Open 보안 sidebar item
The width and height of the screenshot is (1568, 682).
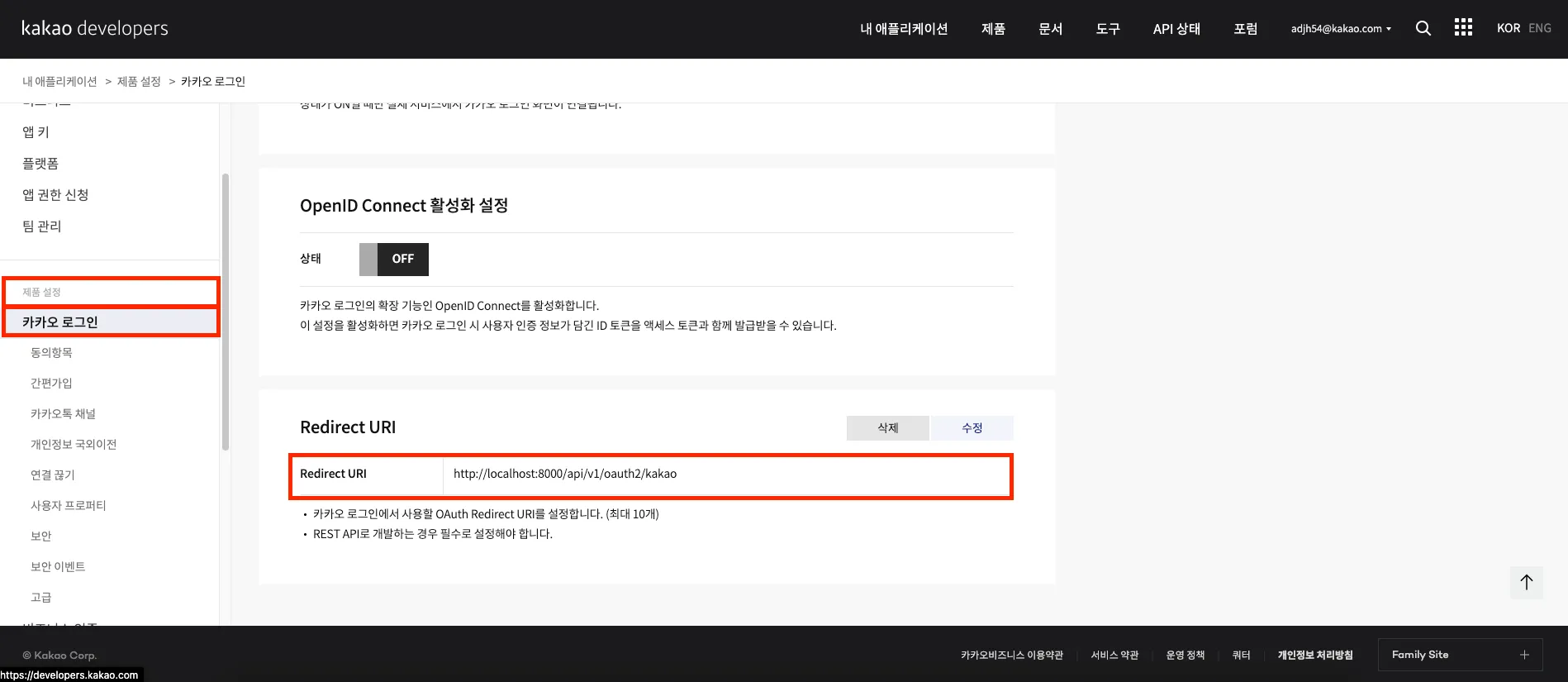[x=41, y=536]
